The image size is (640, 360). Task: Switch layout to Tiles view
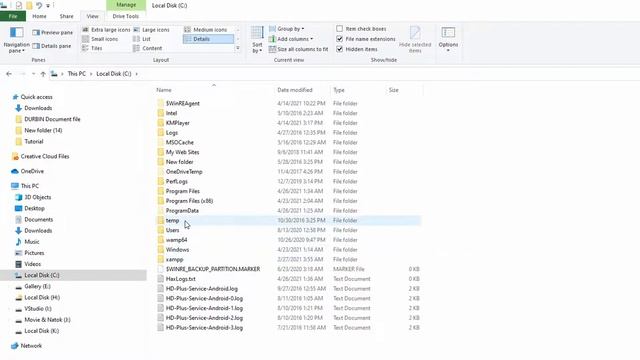92,48
